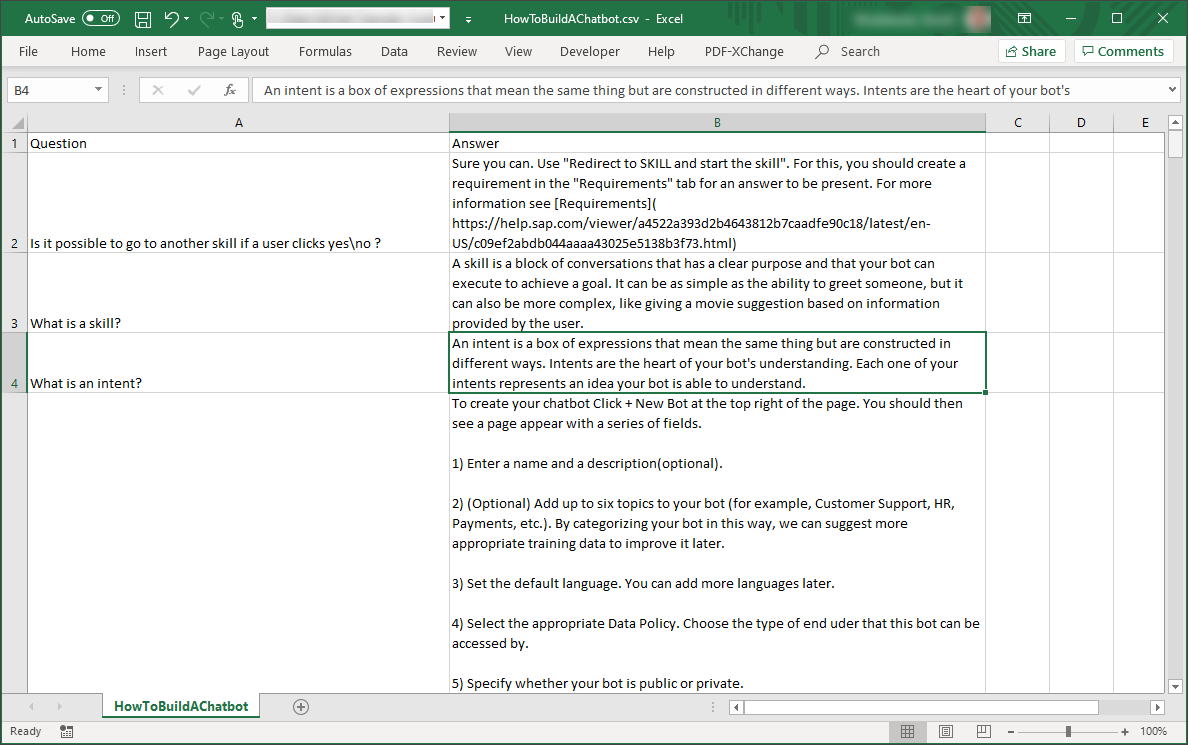Select column D header
This screenshot has height=745, width=1188.
(1081, 123)
